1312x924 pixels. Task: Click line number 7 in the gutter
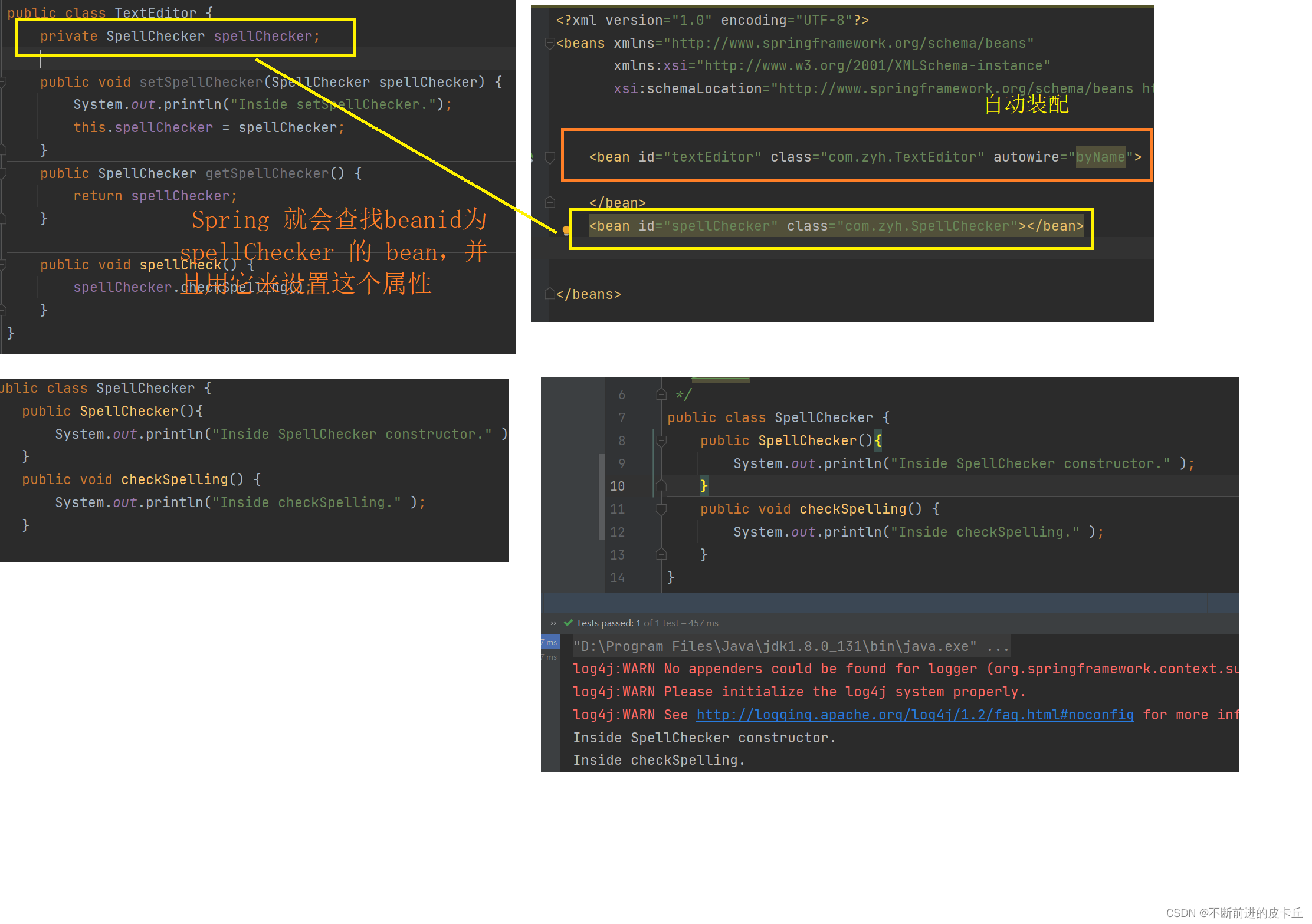[x=622, y=417]
